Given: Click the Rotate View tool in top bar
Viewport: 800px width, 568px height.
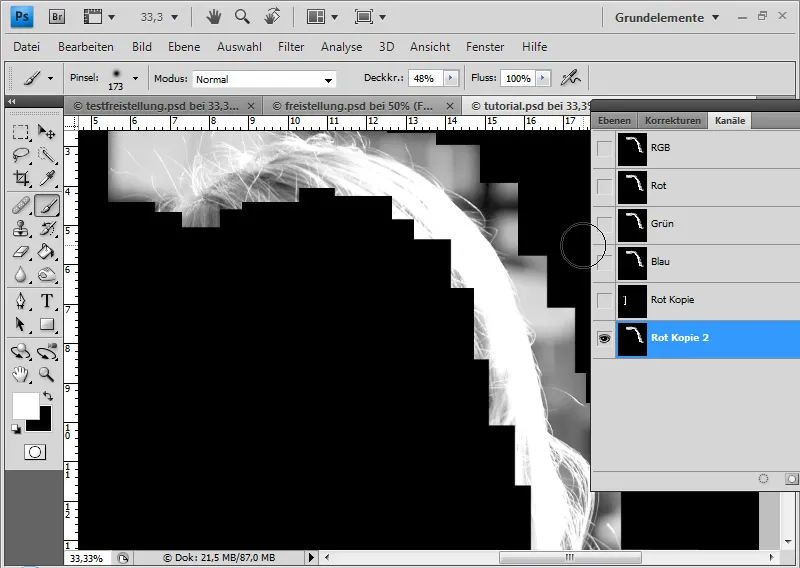Looking at the screenshot, I should [272, 17].
